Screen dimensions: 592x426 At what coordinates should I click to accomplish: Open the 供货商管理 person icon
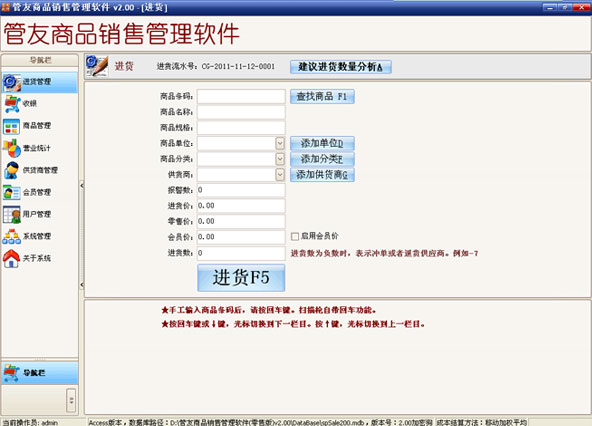pyautogui.click(x=12, y=170)
